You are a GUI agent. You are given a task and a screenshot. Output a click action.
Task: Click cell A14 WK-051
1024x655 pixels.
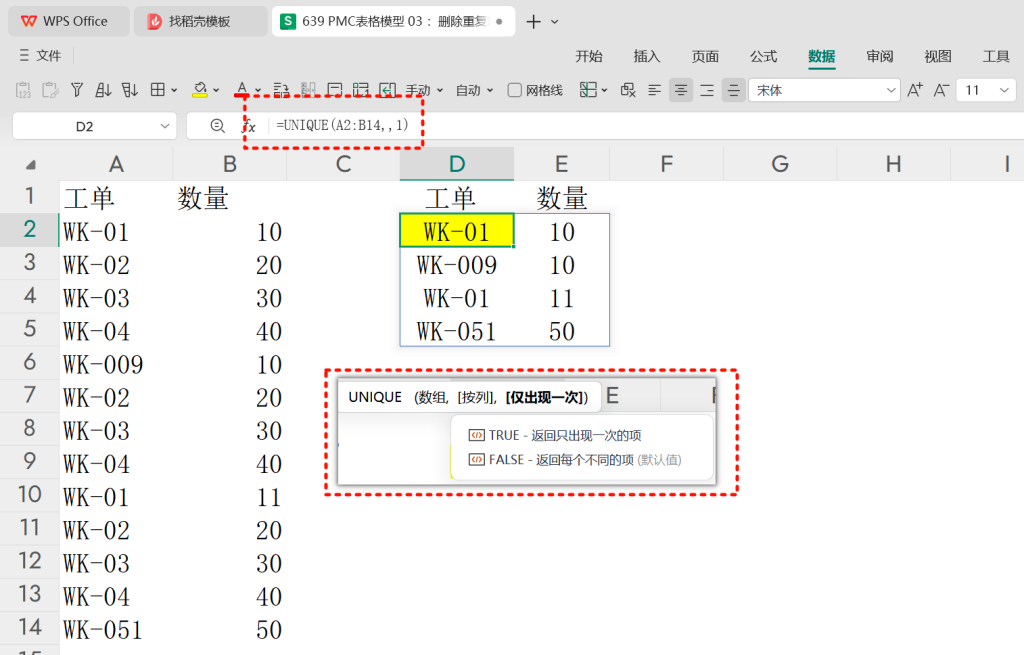point(116,629)
